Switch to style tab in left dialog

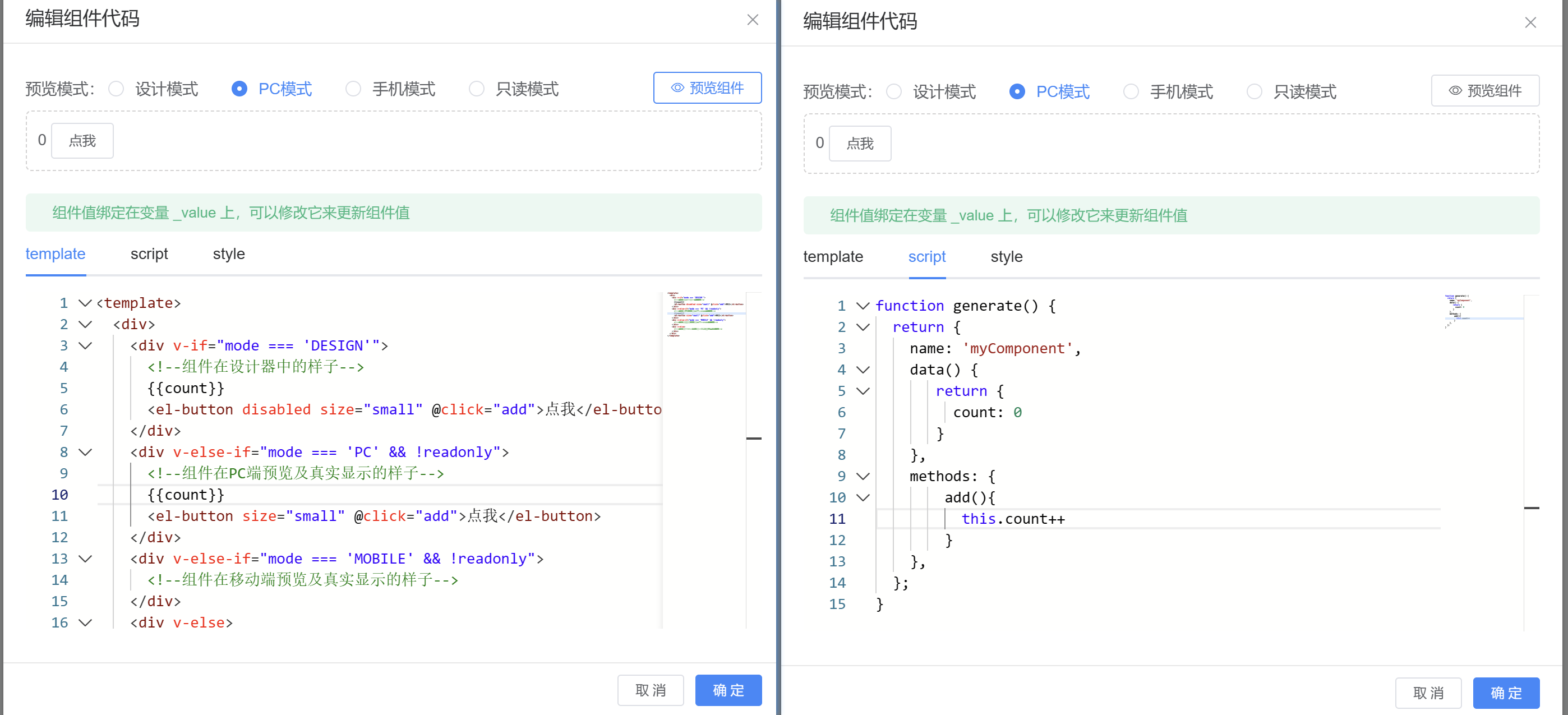(x=229, y=253)
